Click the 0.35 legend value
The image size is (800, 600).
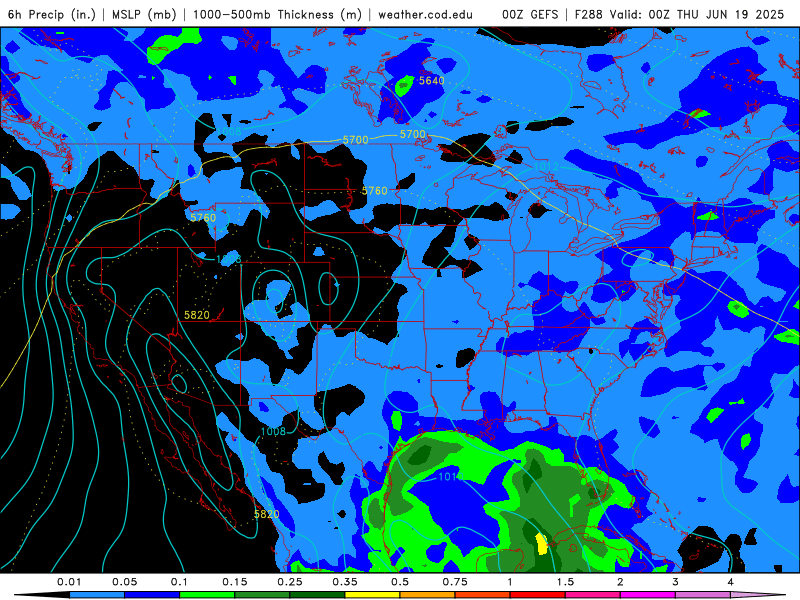(x=345, y=582)
